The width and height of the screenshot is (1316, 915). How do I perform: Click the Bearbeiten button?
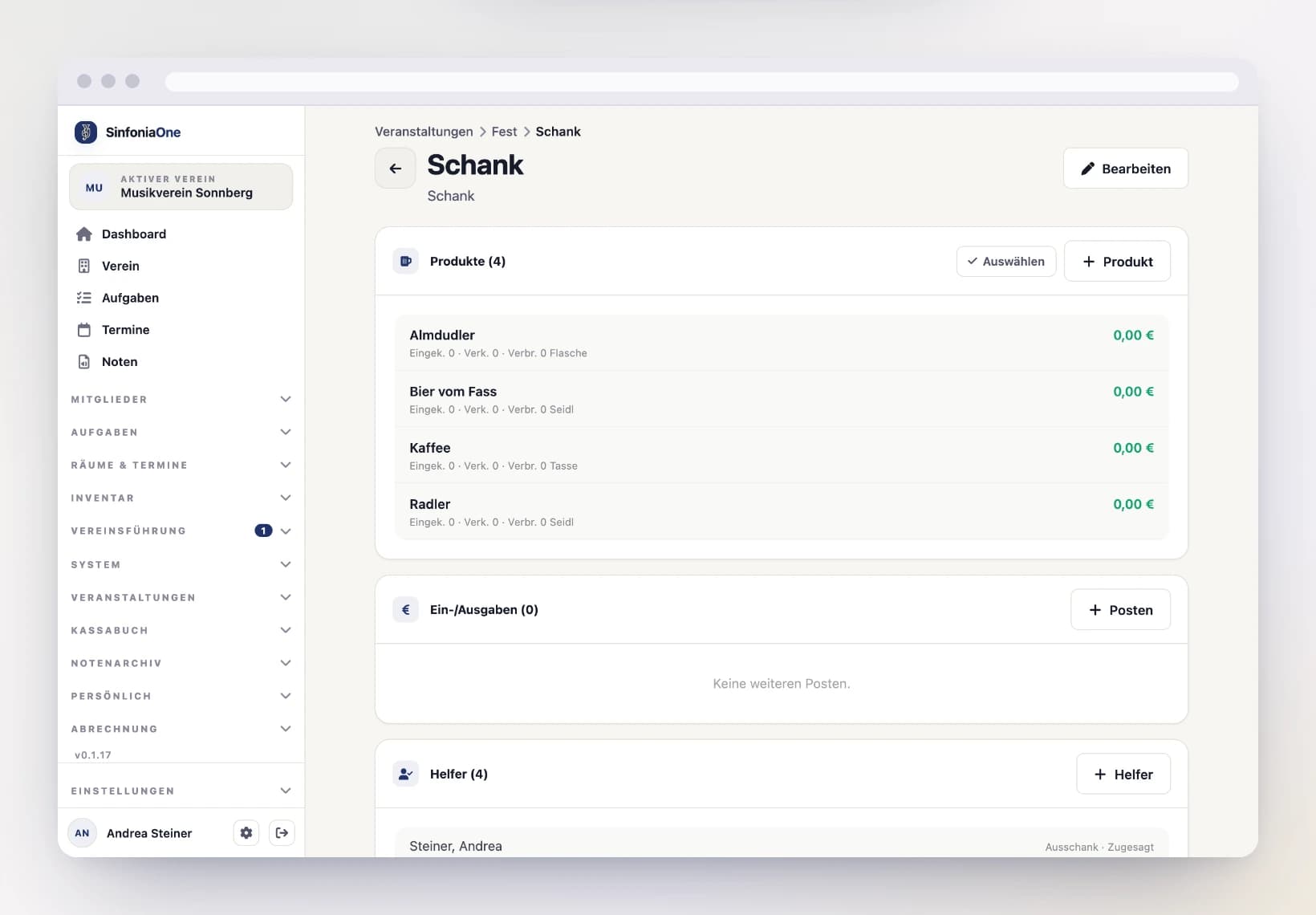pyautogui.click(x=1126, y=168)
